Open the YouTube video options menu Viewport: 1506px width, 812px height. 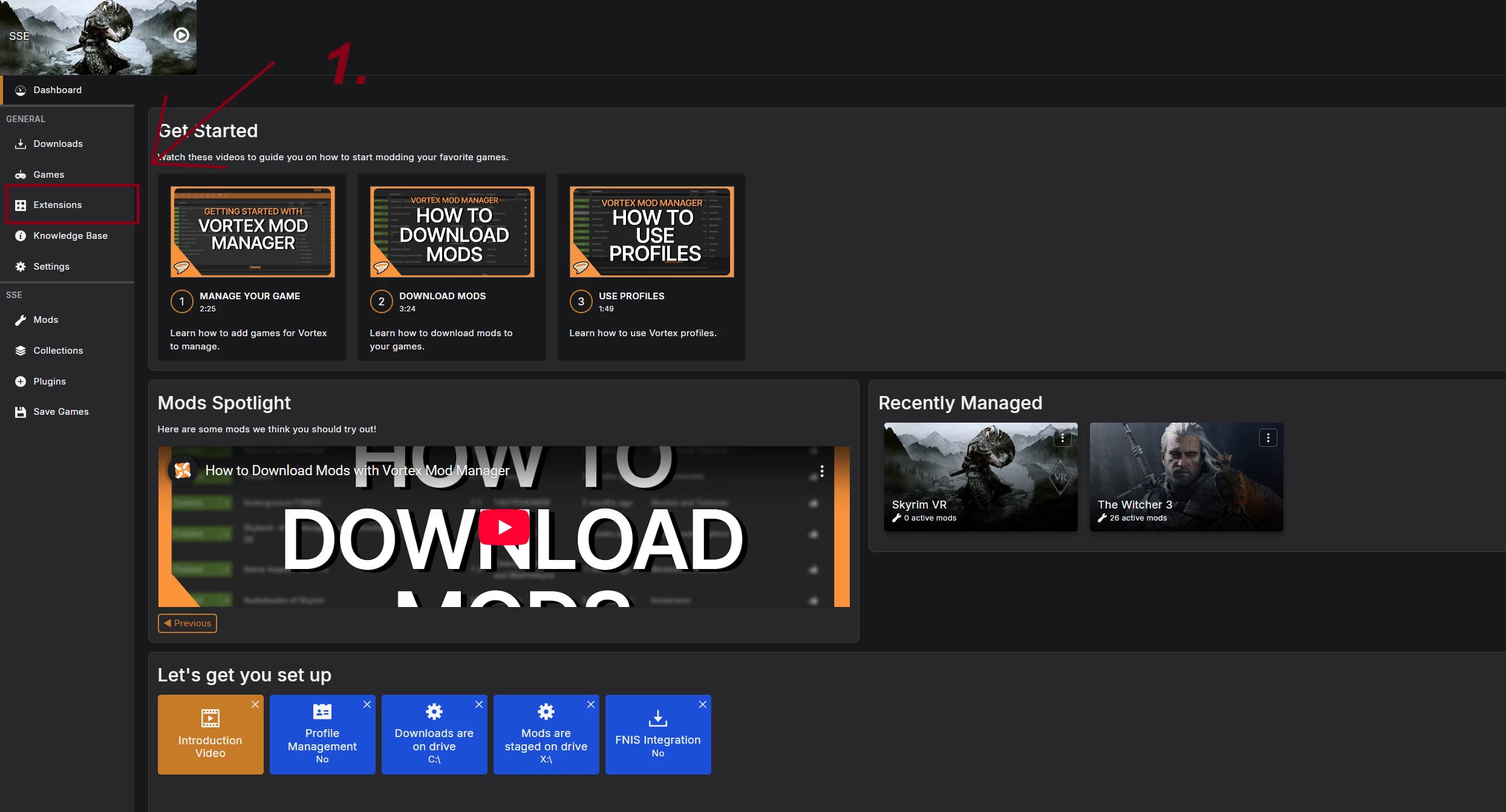click(x=821, y=471)
